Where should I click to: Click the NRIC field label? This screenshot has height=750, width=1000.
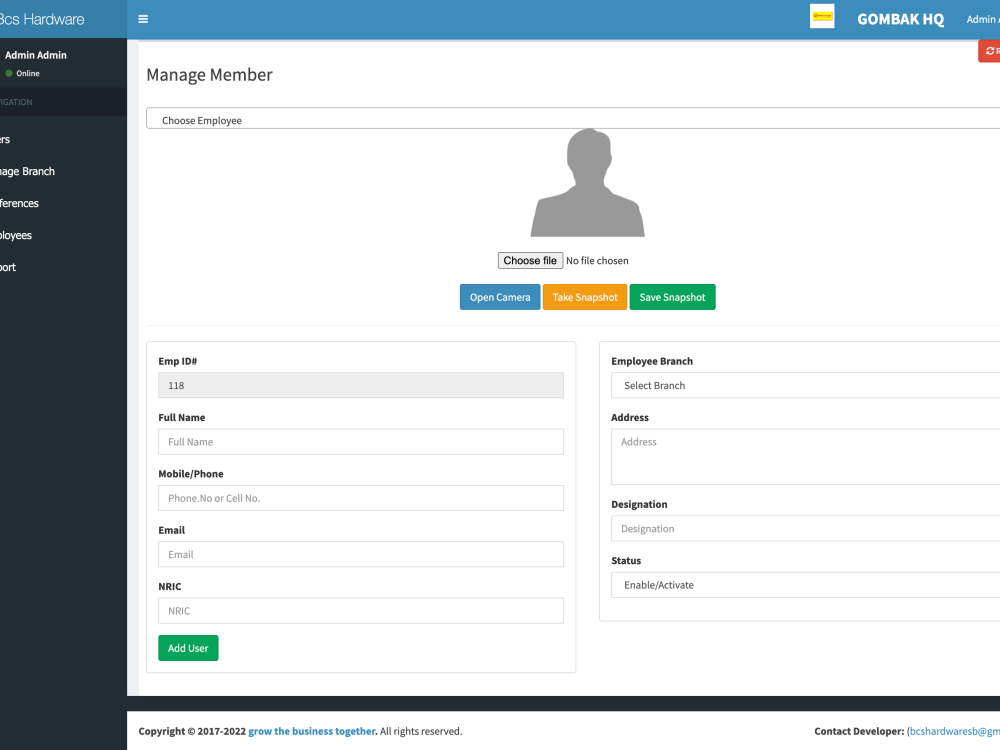(170, 586)
